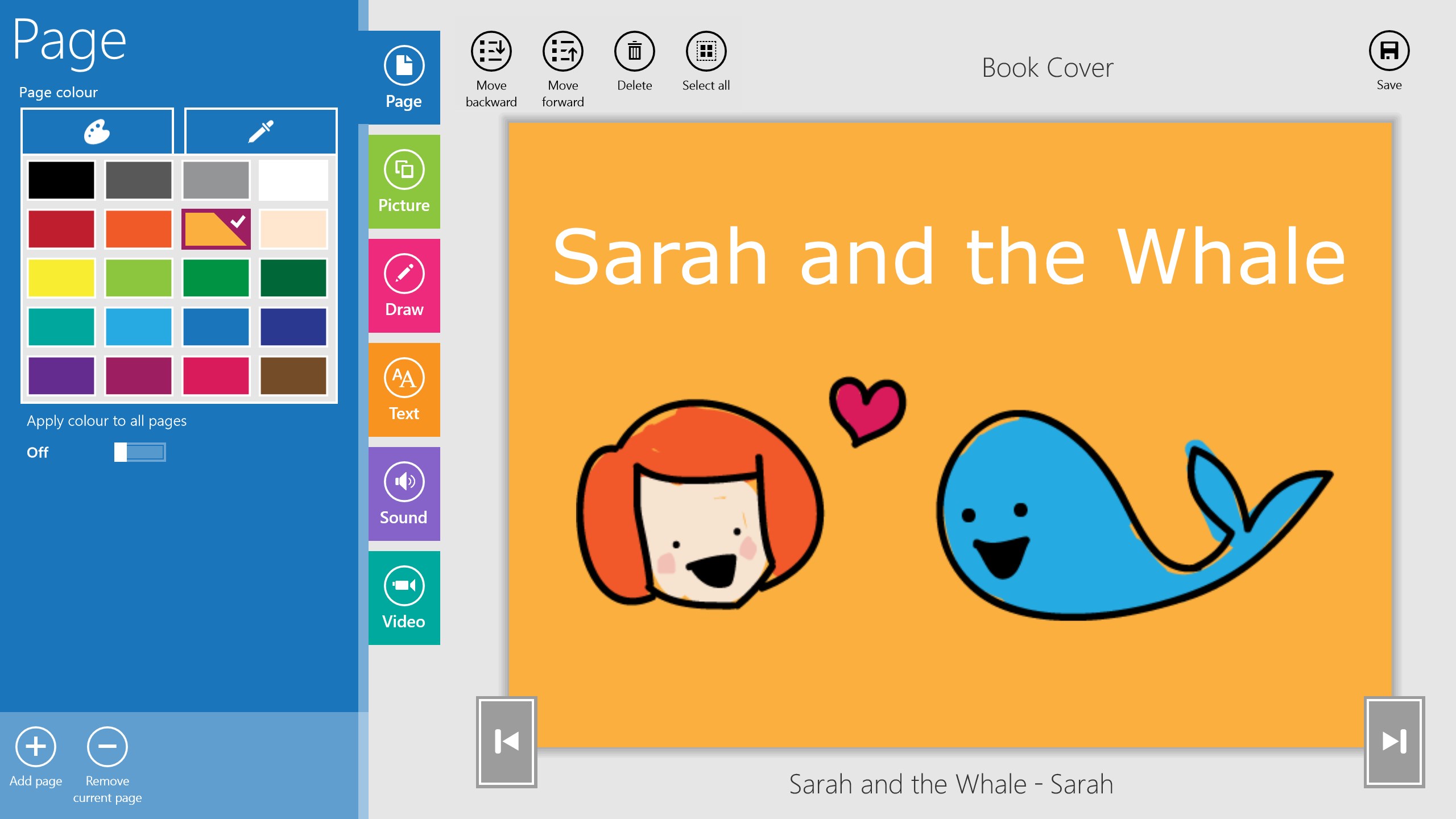Screen dimensions: 1456x819
Task: Pick a colour with the eyedropper
Action: click(x=260, y=131)
